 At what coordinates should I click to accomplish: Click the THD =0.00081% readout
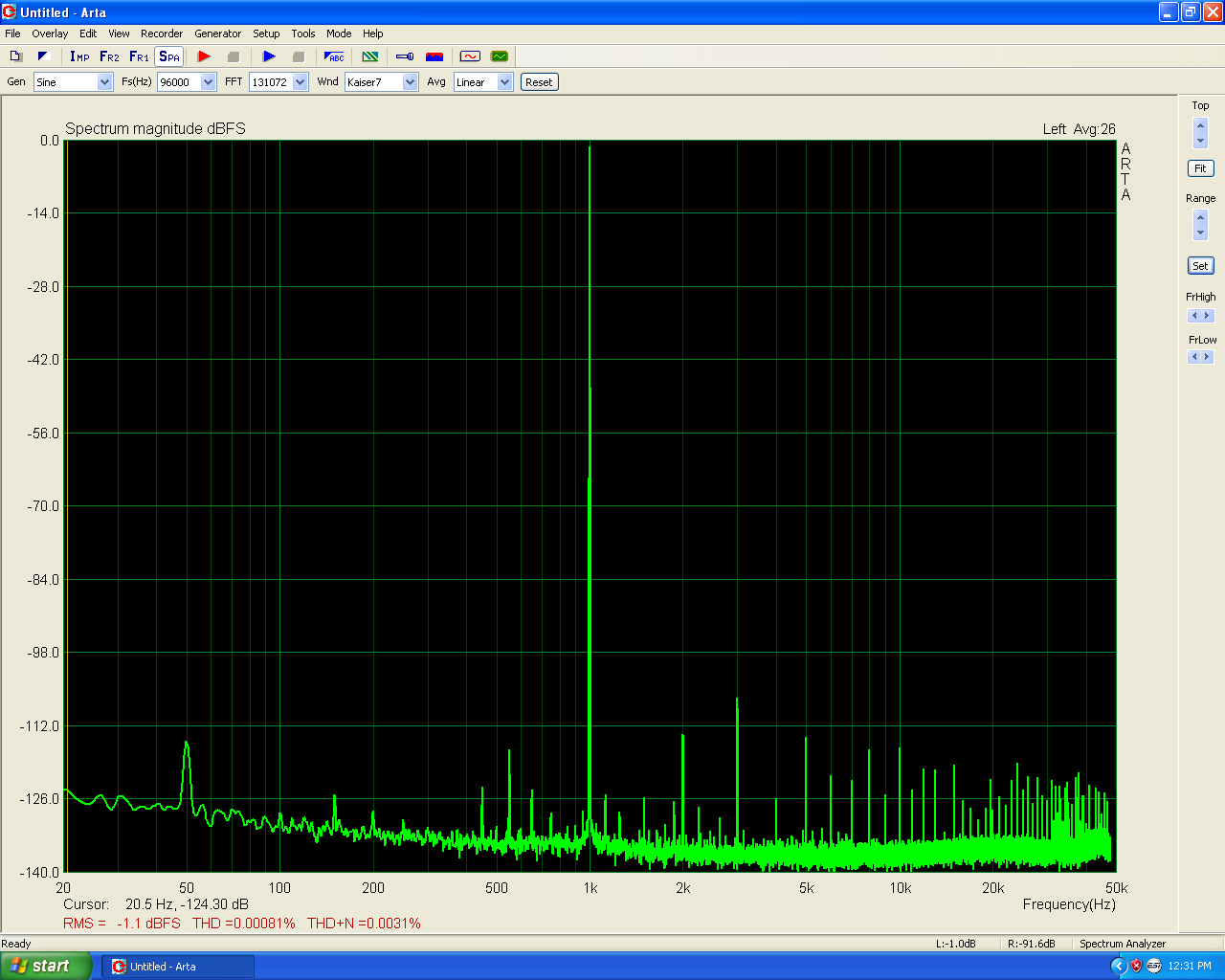[244, 924]
